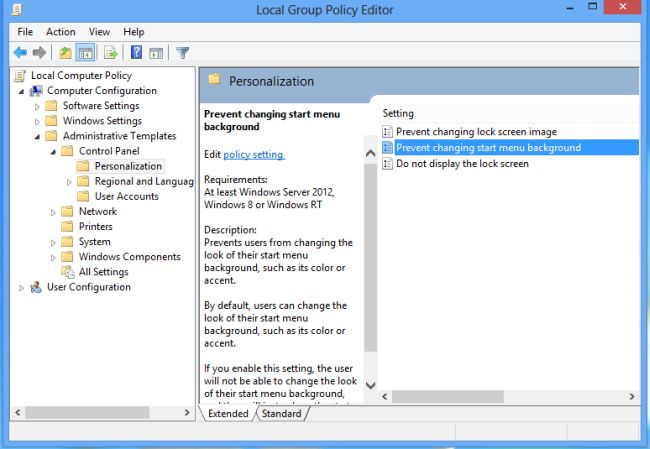The height and width of the screenshot is (449, 650).
Task: Minimize the Local Group Policy Editor window
Action: [x=571, y=8]
